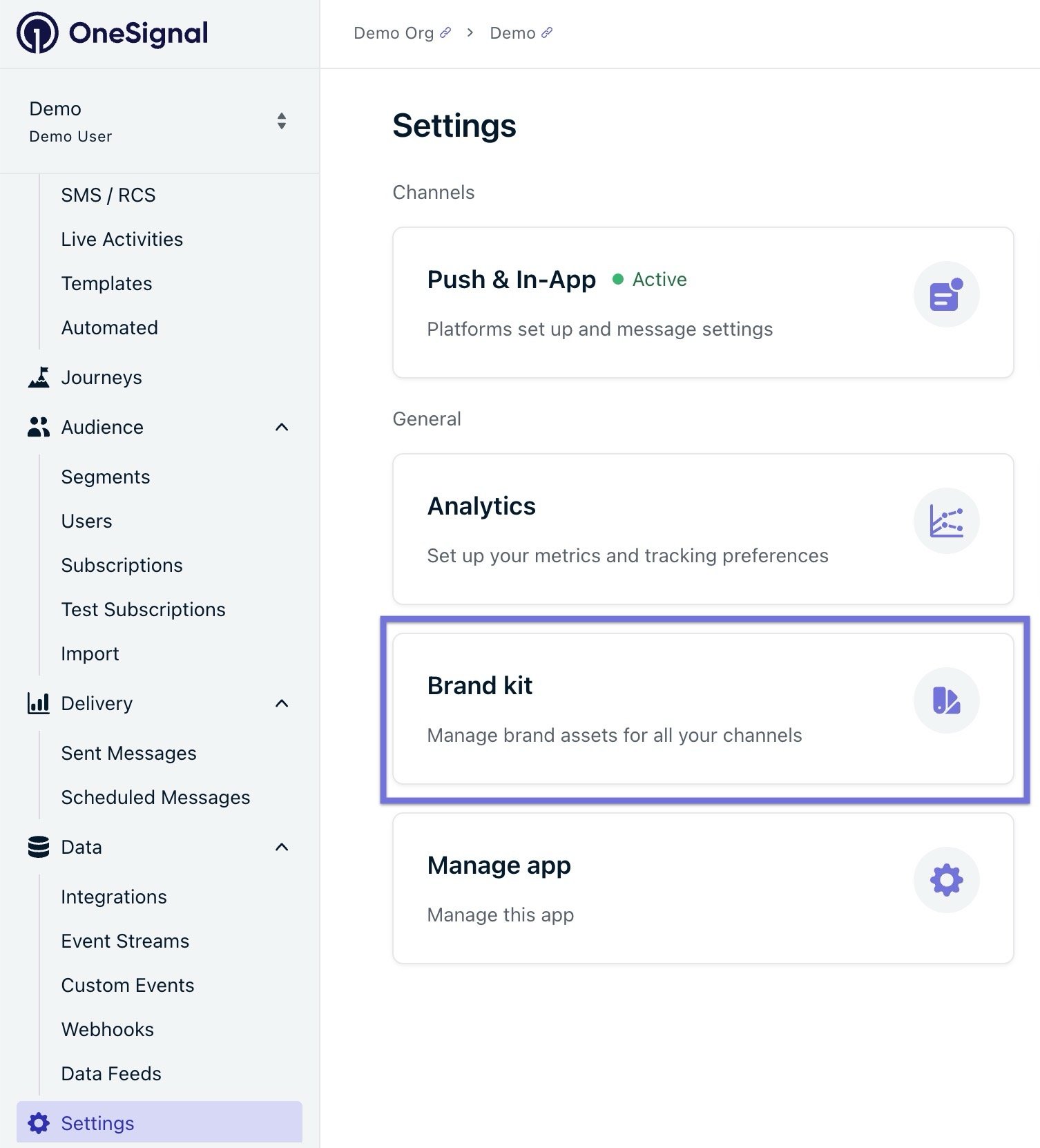1040x1148 pixels.
Task: Open the Manage app card
Action: [x=703, y=888]
